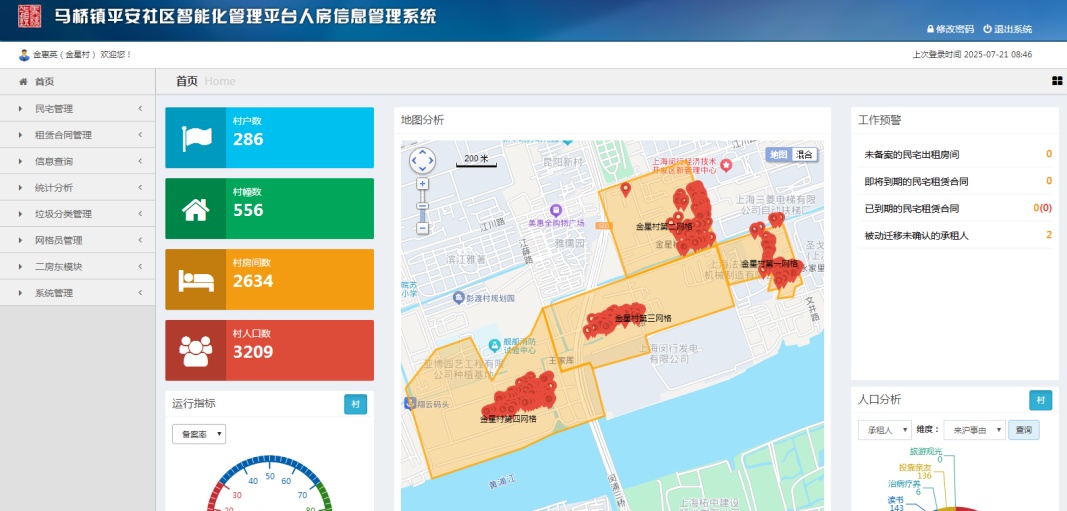This screenshot has height=511, width=1067.
Task: Expand the 信息查询 menu
Action: pyautogui.click(x=78, y=161)
